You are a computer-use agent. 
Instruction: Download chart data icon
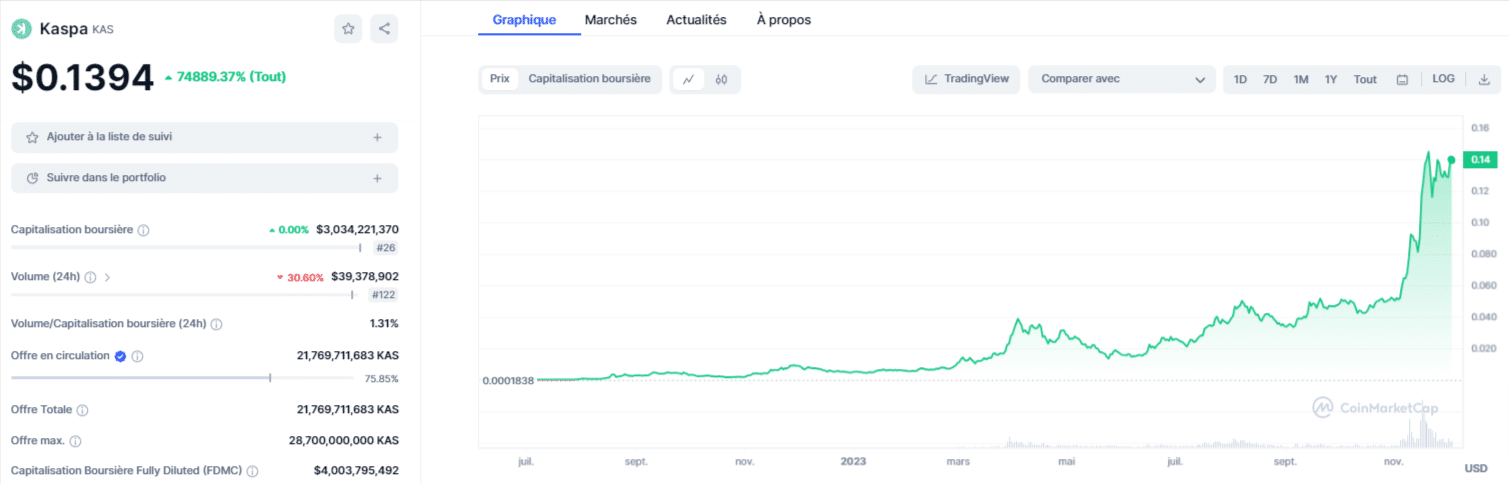1484,79
